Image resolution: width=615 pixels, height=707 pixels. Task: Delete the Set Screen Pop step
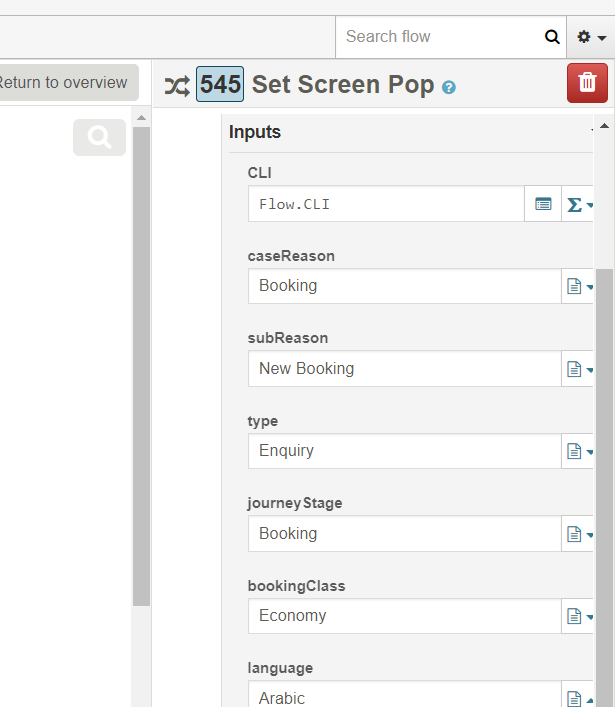[587, 83]
